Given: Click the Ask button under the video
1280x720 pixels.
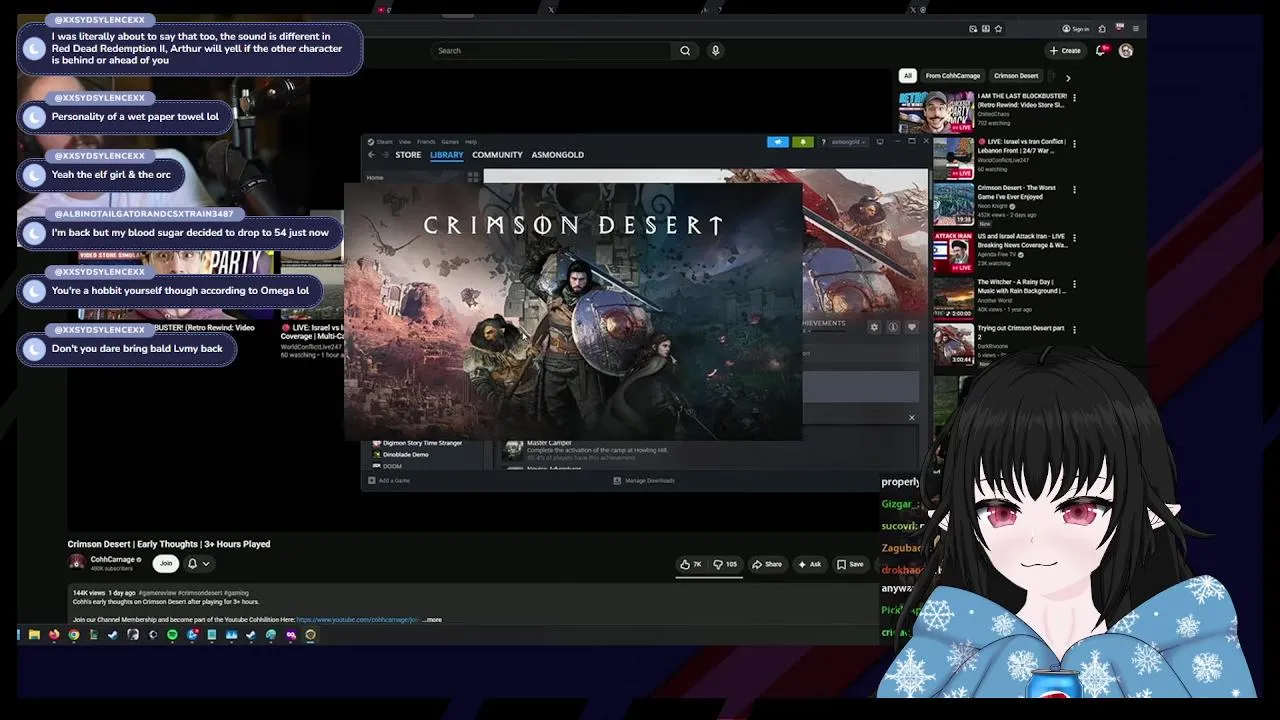Looking at the screenshot, I should click(x=809, y=564).
